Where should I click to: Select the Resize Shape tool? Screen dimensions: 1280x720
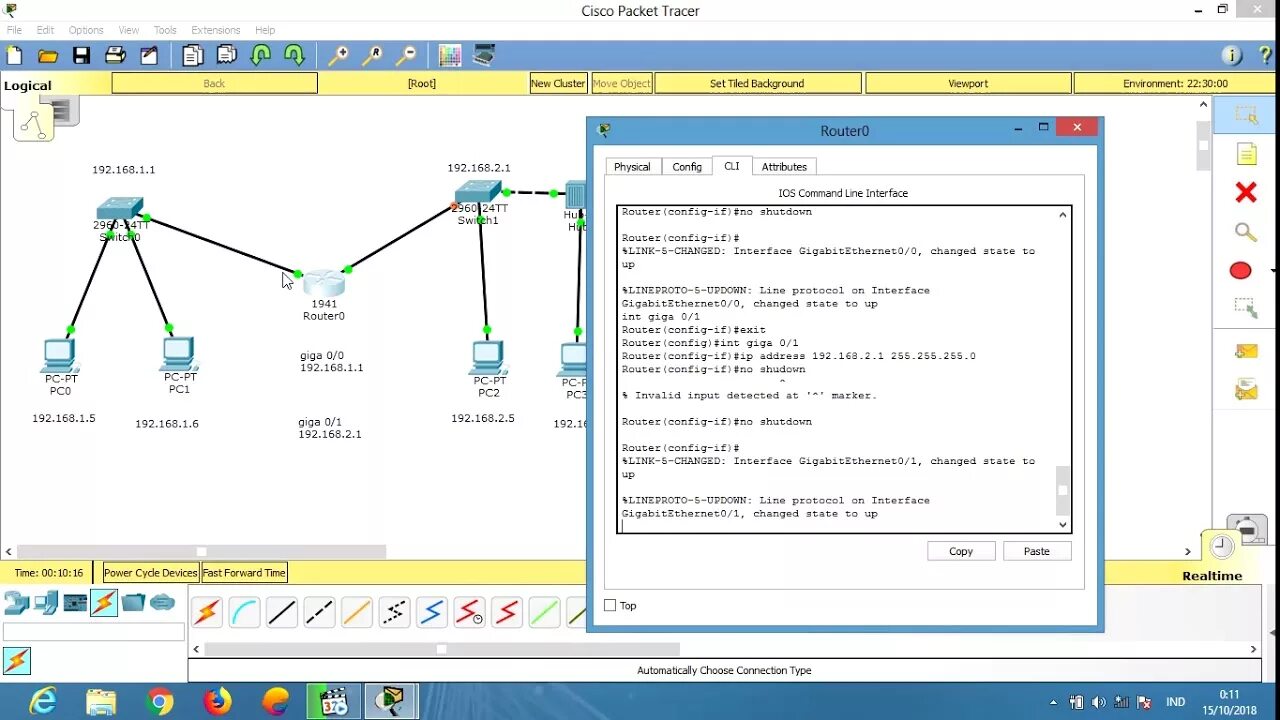tap(1246, 309)
